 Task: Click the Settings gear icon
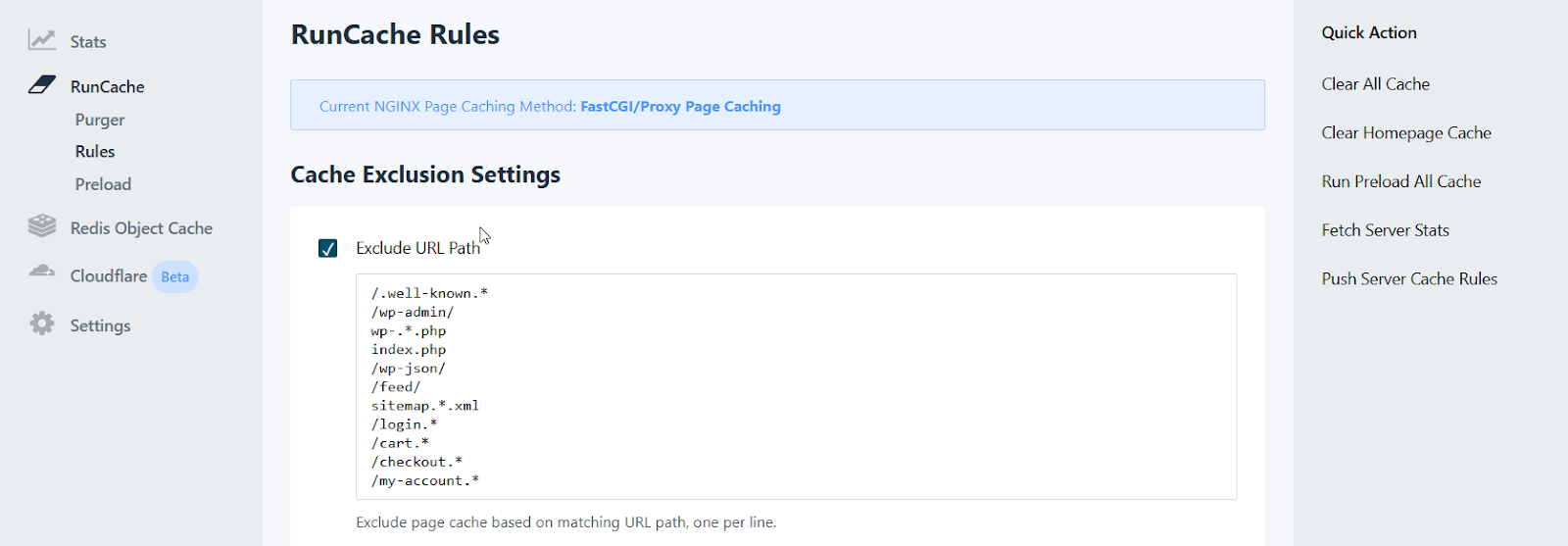tap(42, 323)
